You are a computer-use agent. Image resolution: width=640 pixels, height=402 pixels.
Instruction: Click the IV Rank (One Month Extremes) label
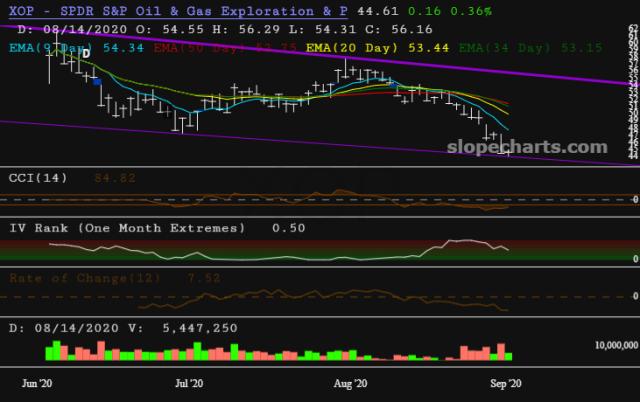pyautogui.click(x=126, y=228)
